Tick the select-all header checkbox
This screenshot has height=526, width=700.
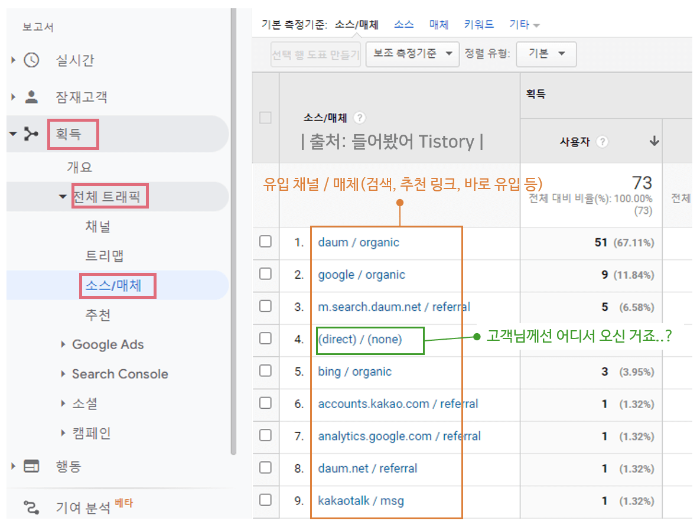click(x=265, y=118)
